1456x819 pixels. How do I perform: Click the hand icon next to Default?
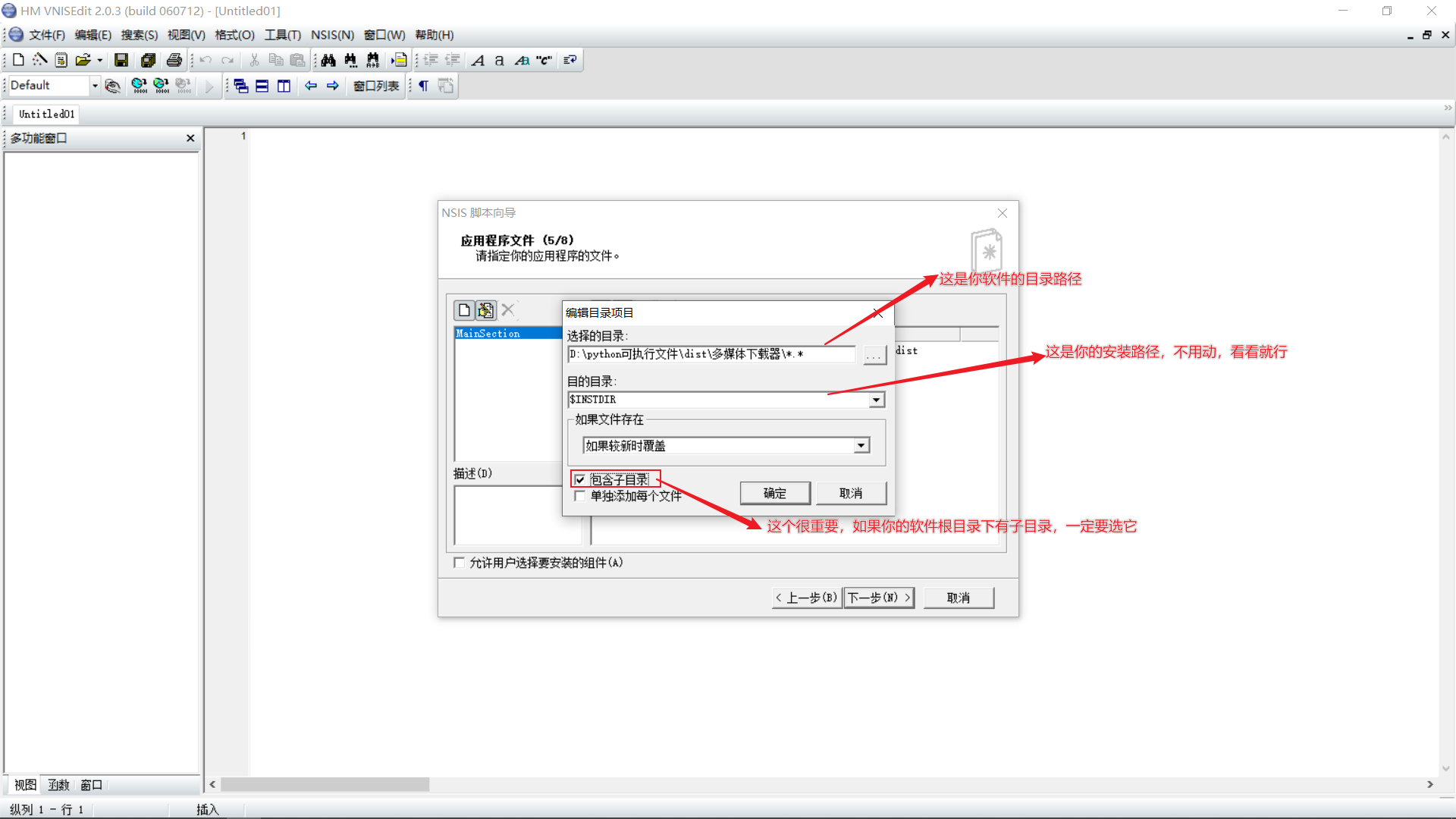[x=112, y=86]
